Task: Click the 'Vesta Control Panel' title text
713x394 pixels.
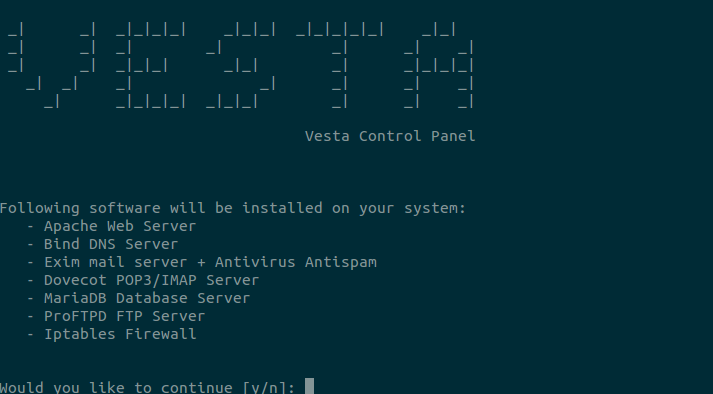Action: click(x=390, y=136)
